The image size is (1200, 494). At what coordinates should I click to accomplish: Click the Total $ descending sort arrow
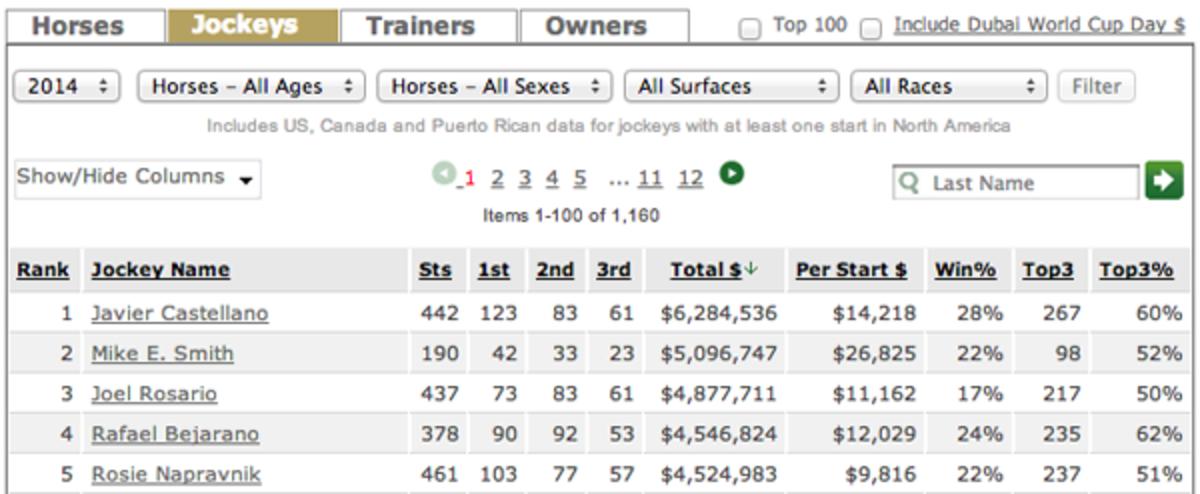(752, 269)
